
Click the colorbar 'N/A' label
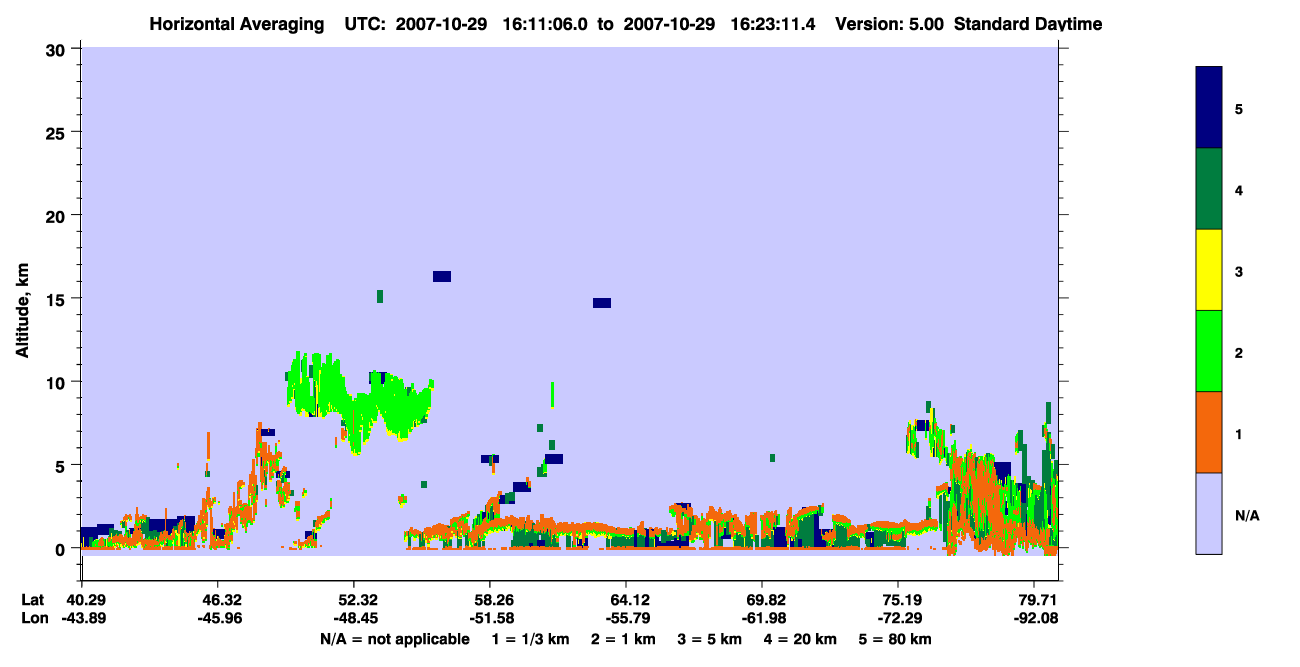1247,515
